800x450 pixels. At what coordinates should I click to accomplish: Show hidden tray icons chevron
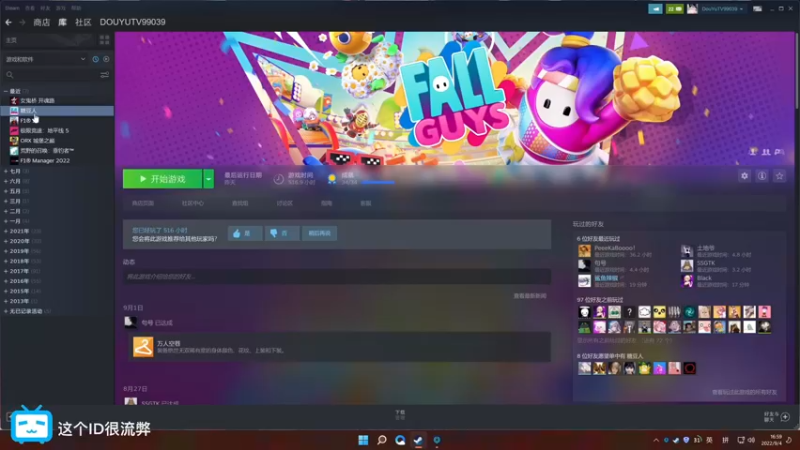click(656, 440)
